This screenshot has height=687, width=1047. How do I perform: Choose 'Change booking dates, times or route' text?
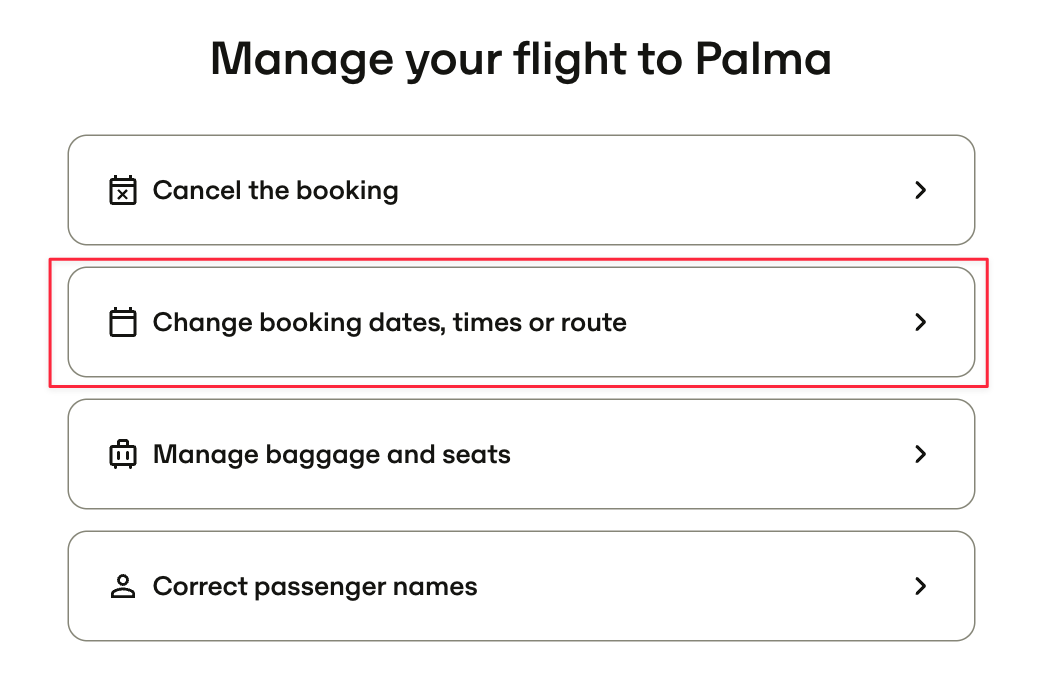click(390, 323)
